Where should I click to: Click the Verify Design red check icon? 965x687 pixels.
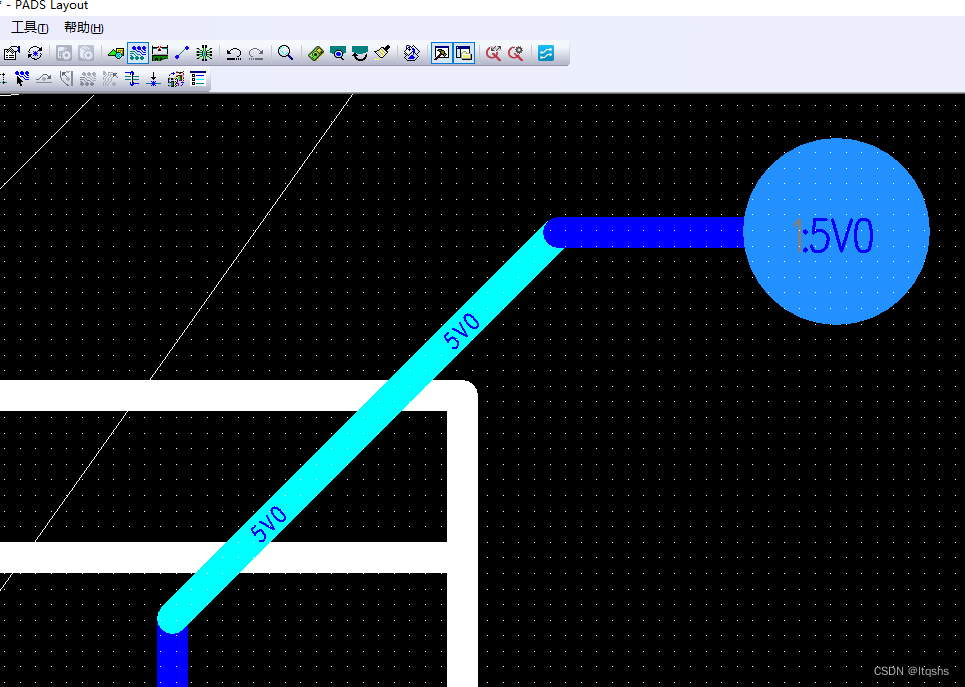coord(493,53)
